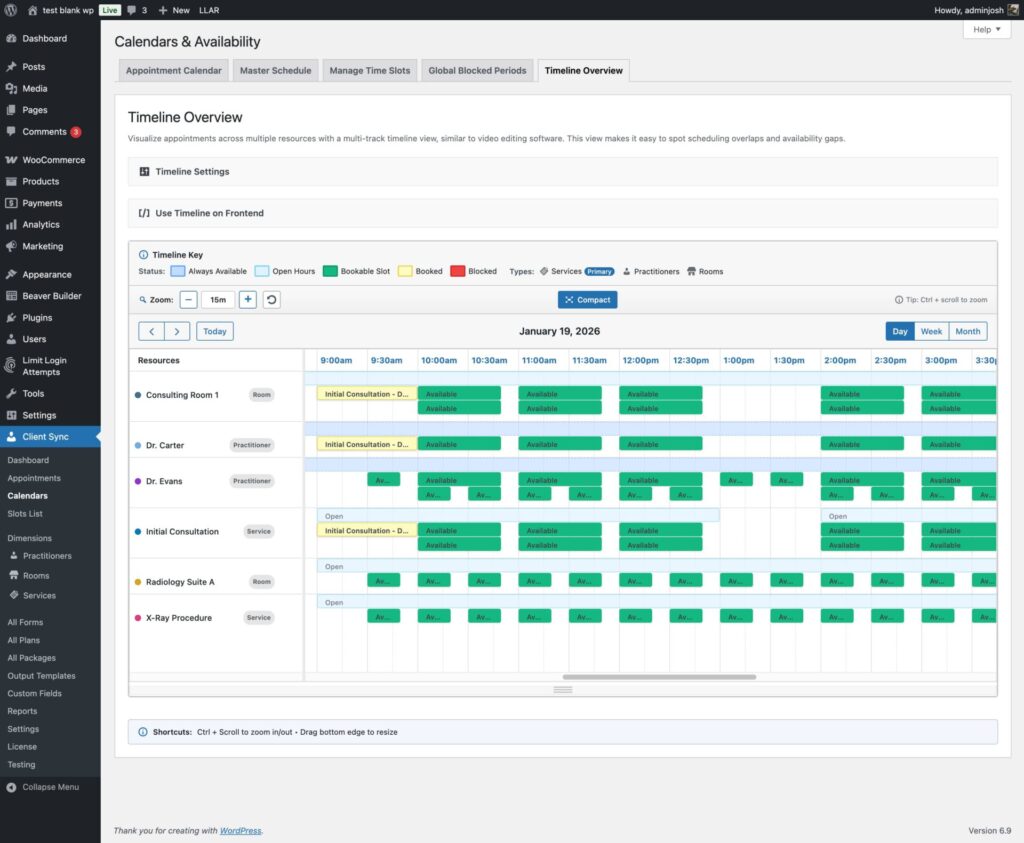Switch timeline to Month view
1024x843 pixels.
click(x=967, y=331)
